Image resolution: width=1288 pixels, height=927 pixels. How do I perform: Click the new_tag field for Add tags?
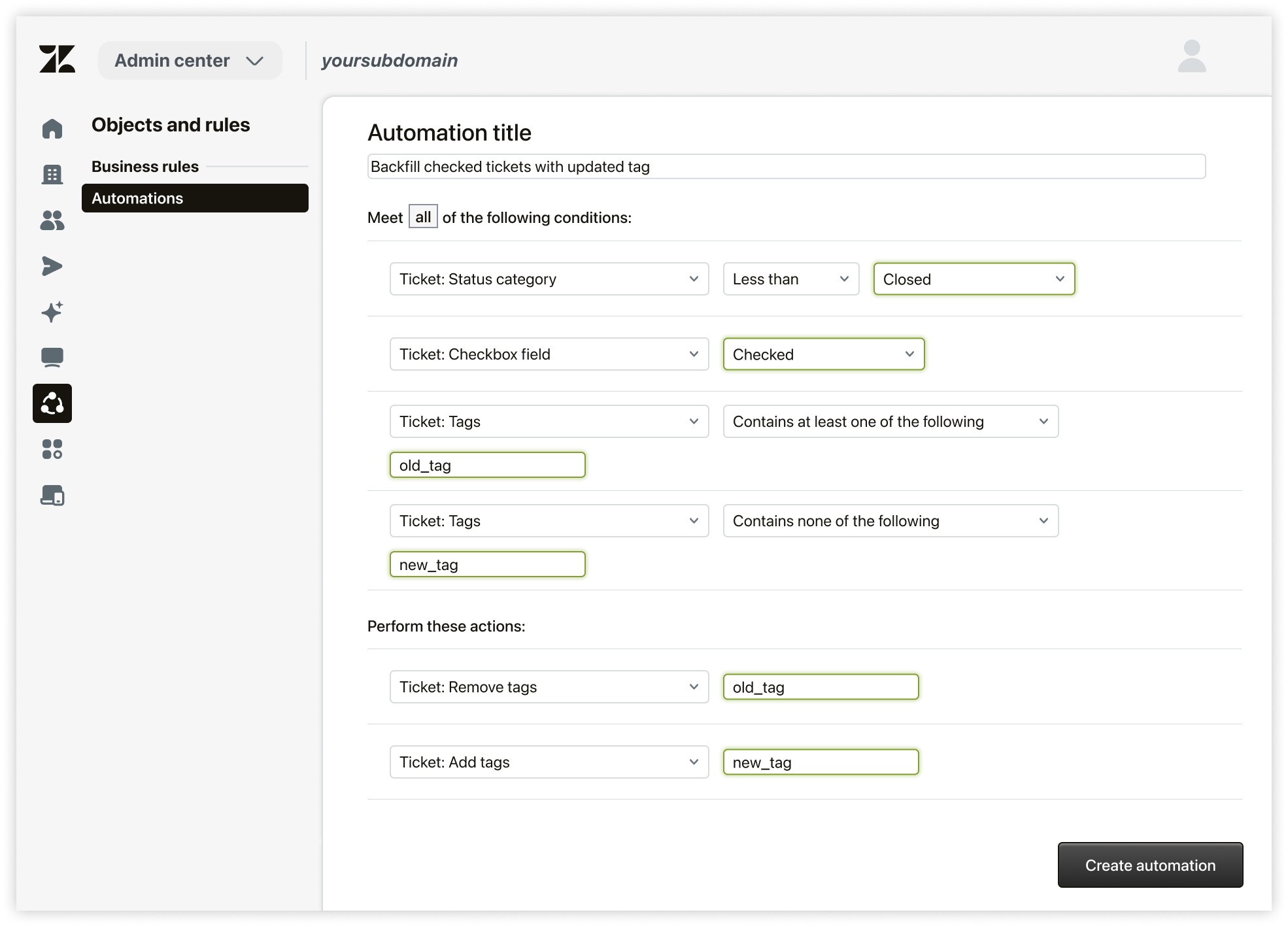click(821, 762)
